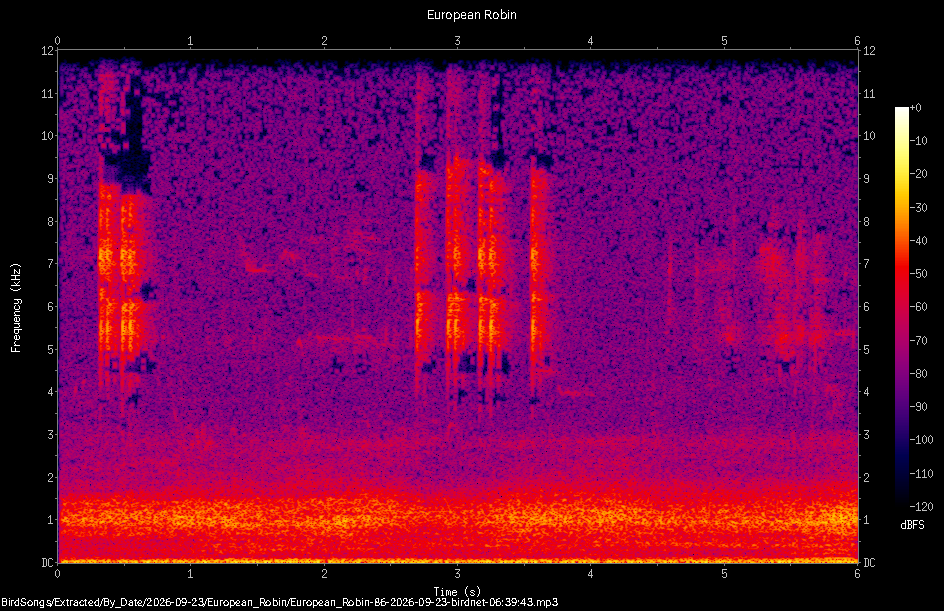Image resolution: width=944 pixels, height=611 pixels.
Task: Click the "-70" colorbar scale label
Action: (918, 341)
